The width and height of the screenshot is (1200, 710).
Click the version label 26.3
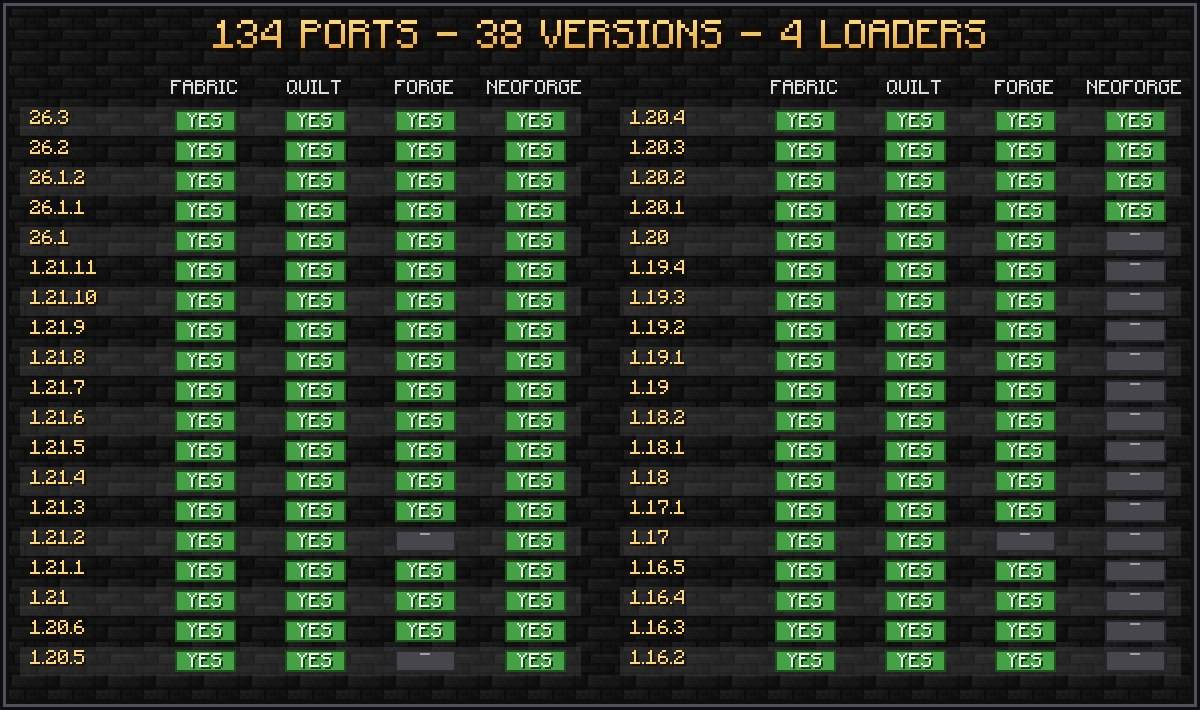pos(49,118)
